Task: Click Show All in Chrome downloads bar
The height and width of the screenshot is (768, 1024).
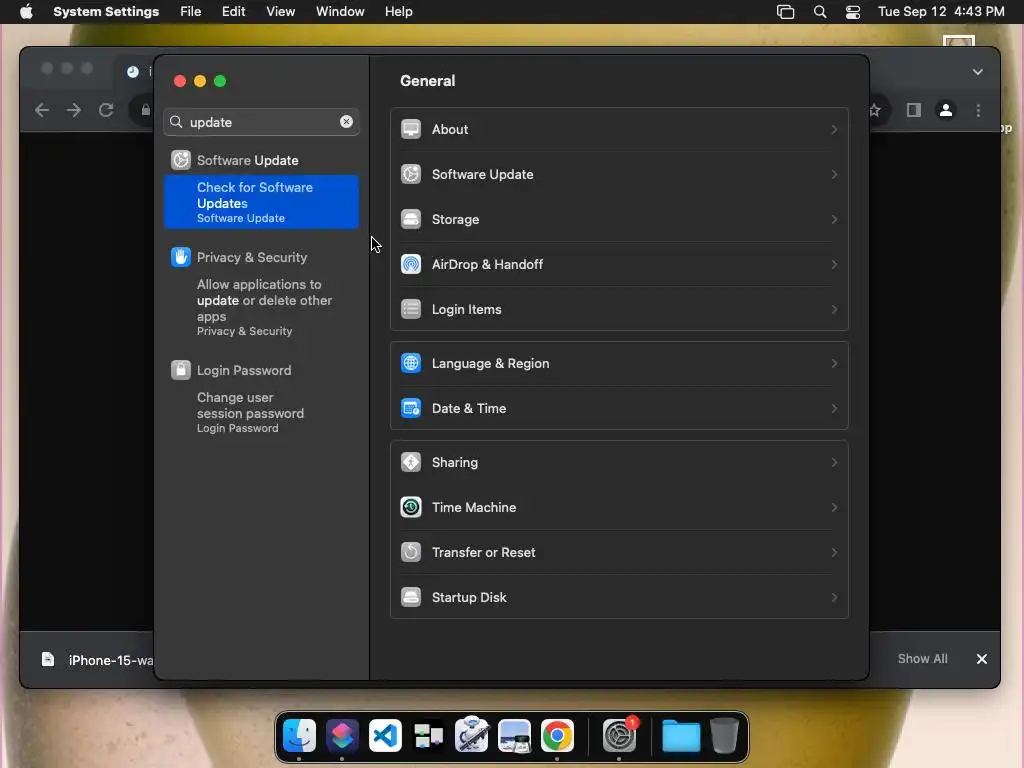Action: coord(922,658)
